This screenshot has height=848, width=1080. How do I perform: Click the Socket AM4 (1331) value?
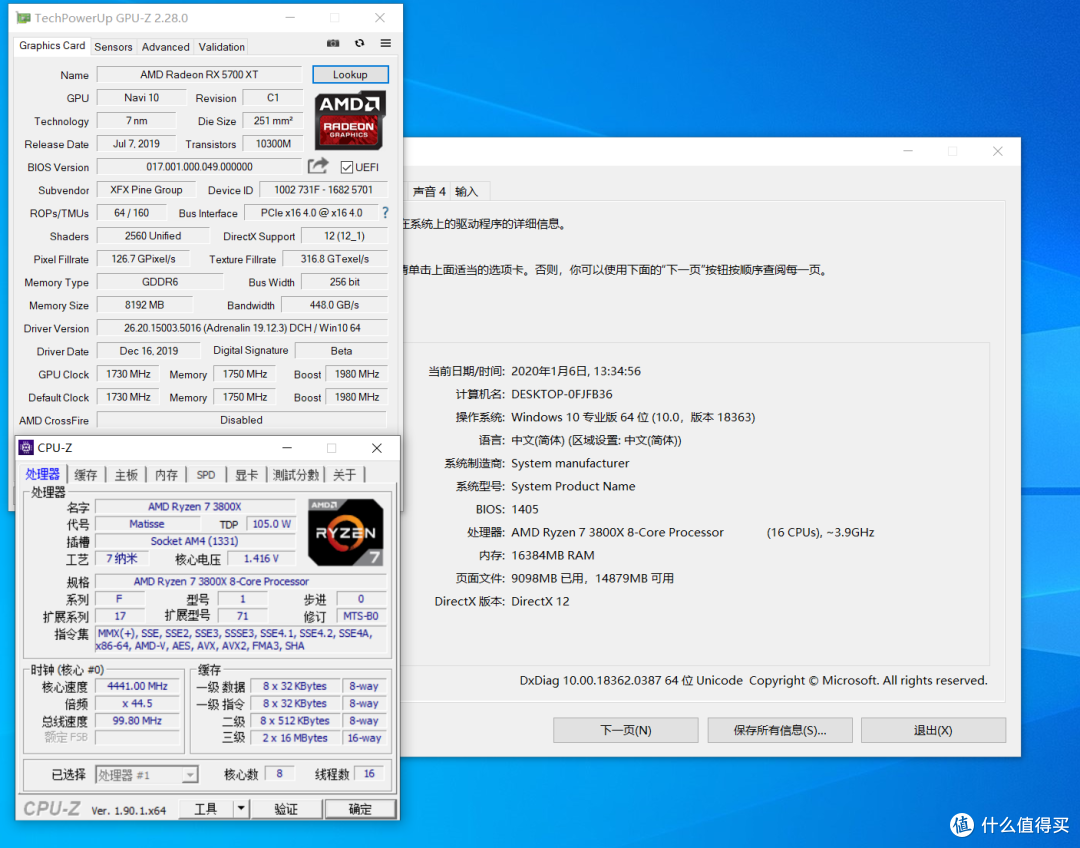pyautogui.click(x=195, y=541)
